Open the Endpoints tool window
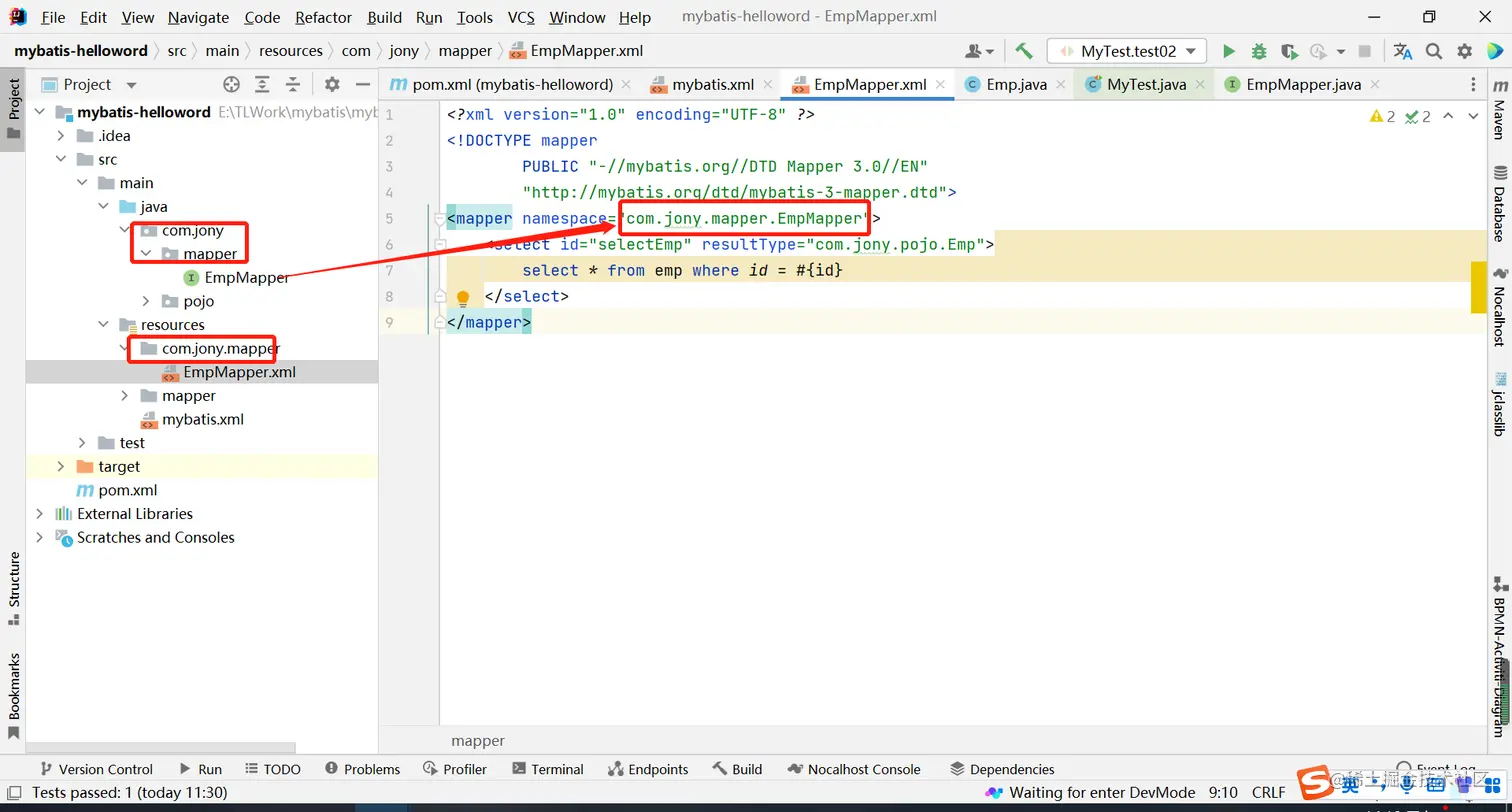Image resolution: width=1512 pixels, height=812 pixels. [648, 769]
